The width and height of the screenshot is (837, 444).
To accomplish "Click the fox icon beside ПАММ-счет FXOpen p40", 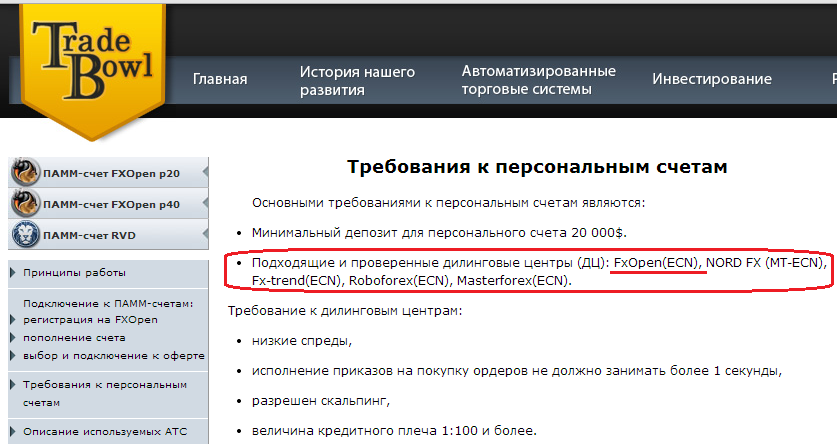I will [25, 203].
